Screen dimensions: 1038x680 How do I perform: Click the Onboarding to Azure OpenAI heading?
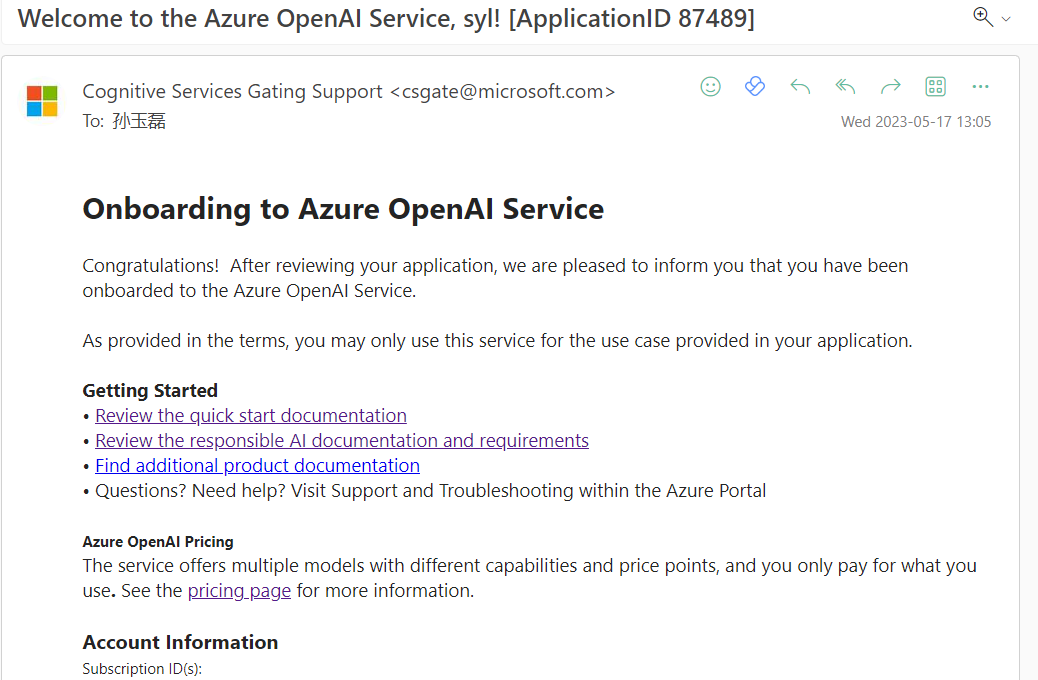pyautogui.click(x=343, y=209)
